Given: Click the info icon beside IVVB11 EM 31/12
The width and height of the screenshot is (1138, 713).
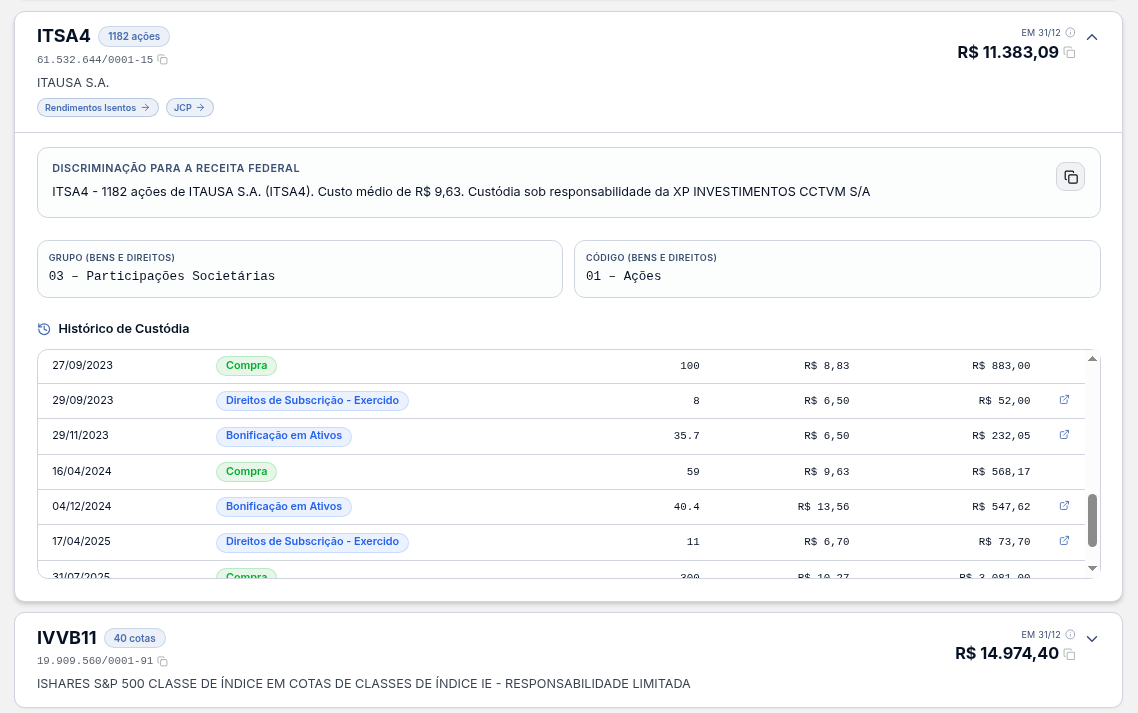Looking at the screenshot, I should [x=1070, y=635].
